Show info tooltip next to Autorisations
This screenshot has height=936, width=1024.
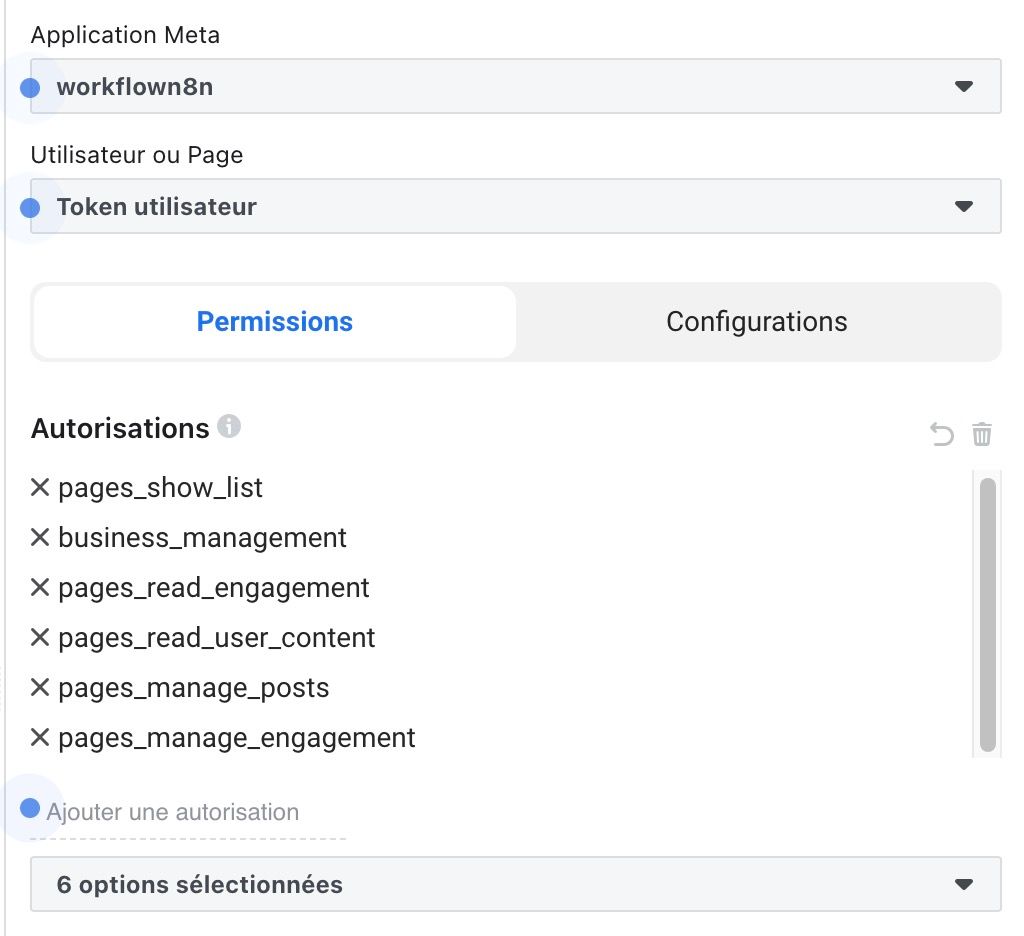click(230, 427)
